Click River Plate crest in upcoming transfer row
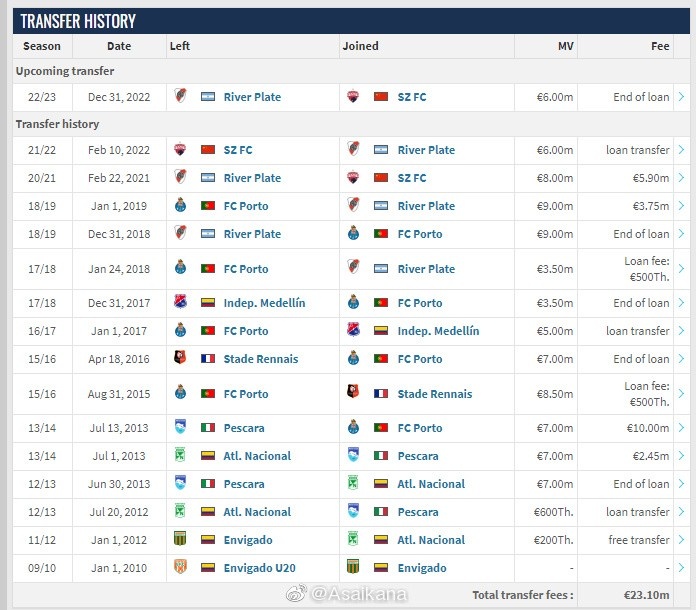Image resolution: width=696 pixels, height=610 pixels. (180, 95)
